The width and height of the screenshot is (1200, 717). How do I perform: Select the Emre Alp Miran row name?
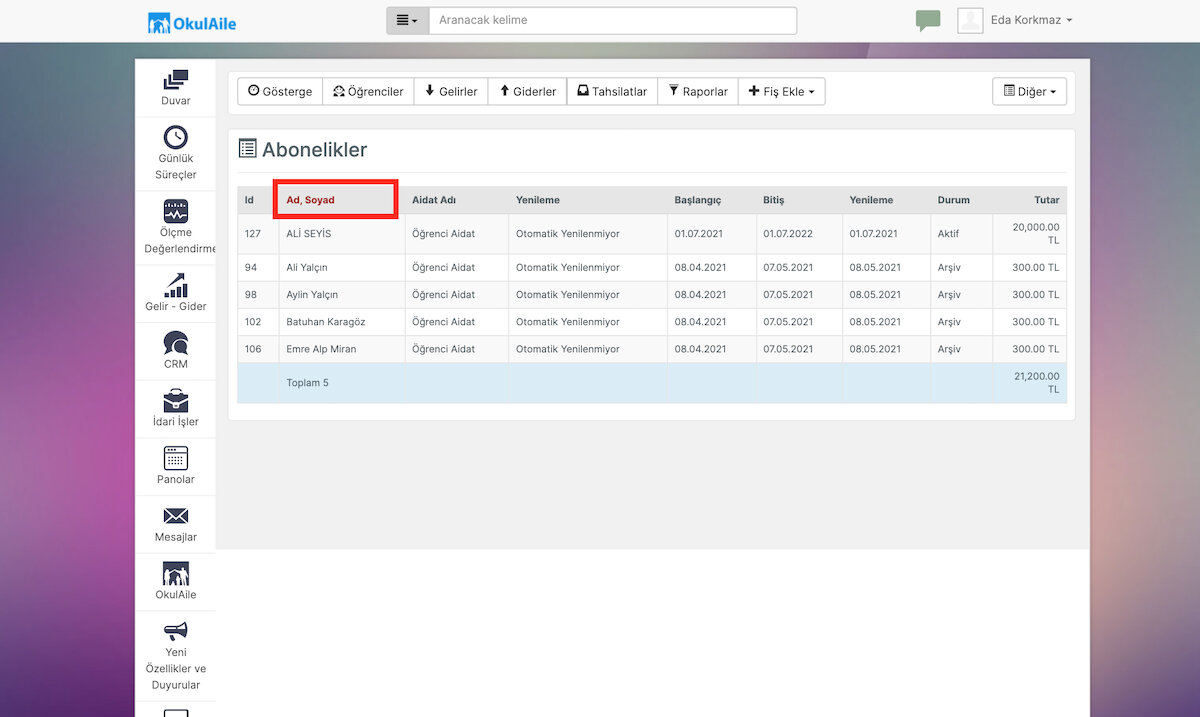(x=321, y=349)
